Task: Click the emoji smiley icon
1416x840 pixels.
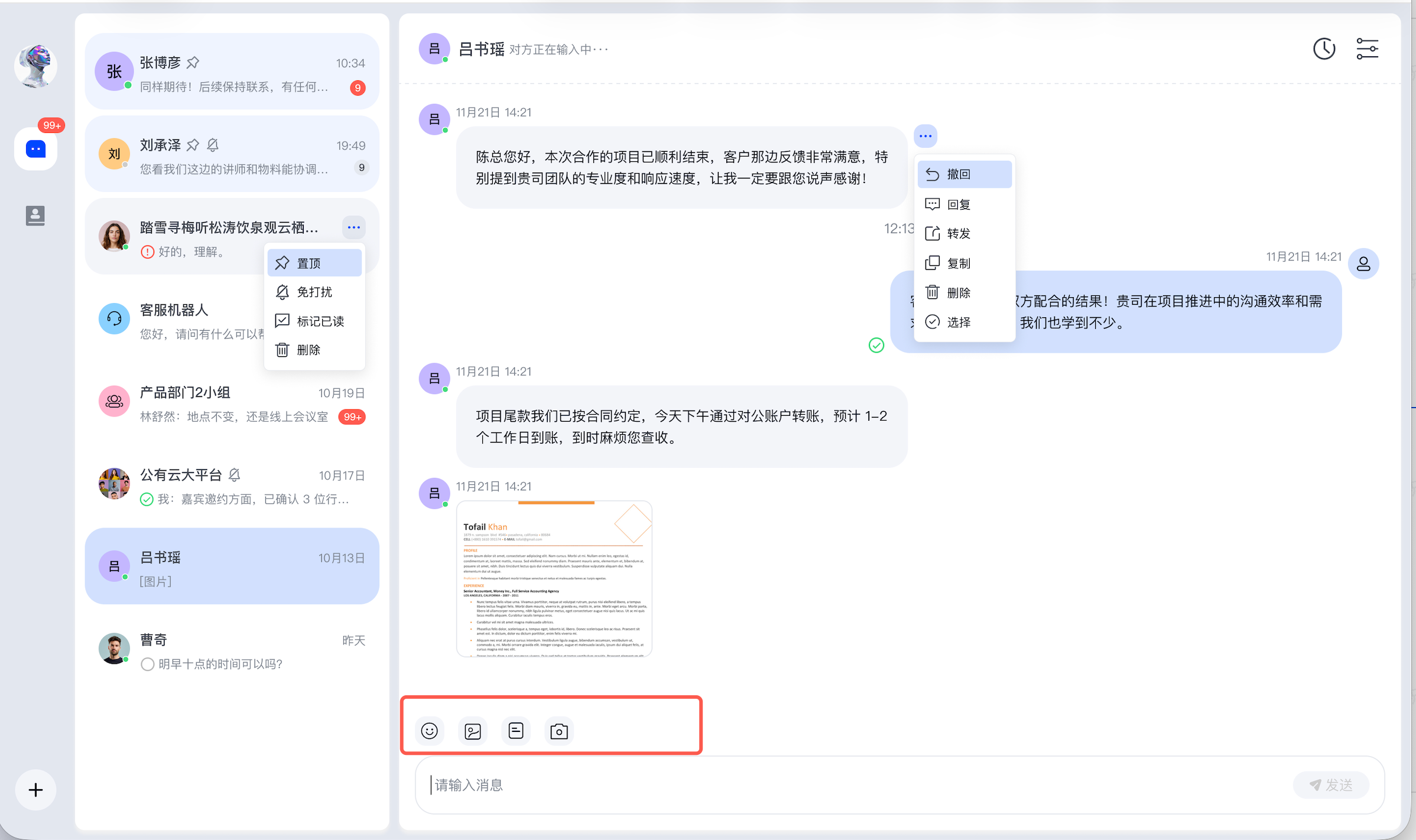Action: click(x=430, y=731)
